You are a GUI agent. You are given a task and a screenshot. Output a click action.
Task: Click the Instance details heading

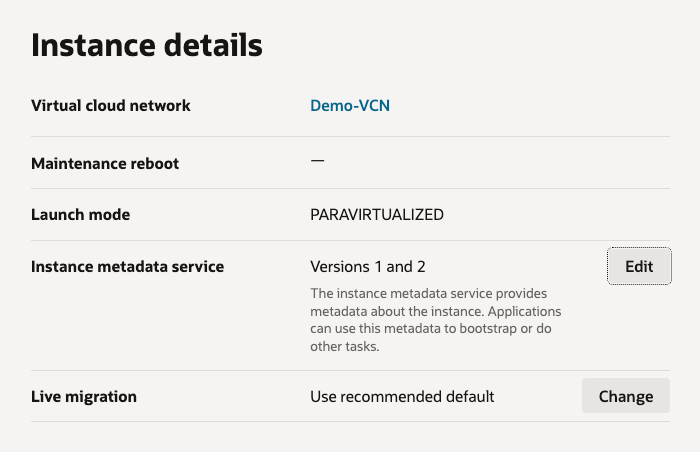coord(147,45)
